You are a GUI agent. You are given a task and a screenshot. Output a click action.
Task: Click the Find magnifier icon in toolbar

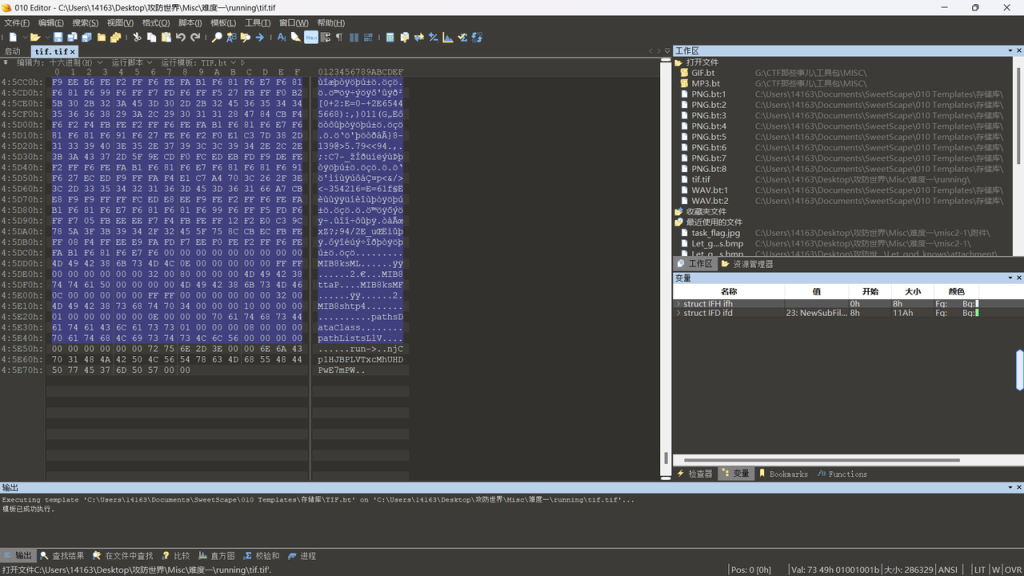coord(216,38)
